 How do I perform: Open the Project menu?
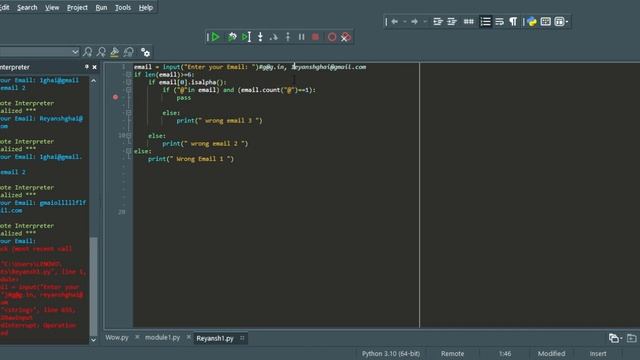click(77, 7)
